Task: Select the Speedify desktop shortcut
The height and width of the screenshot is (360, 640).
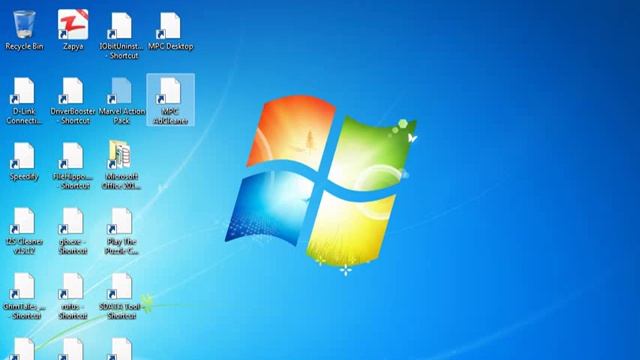Action: click(24, 162)
